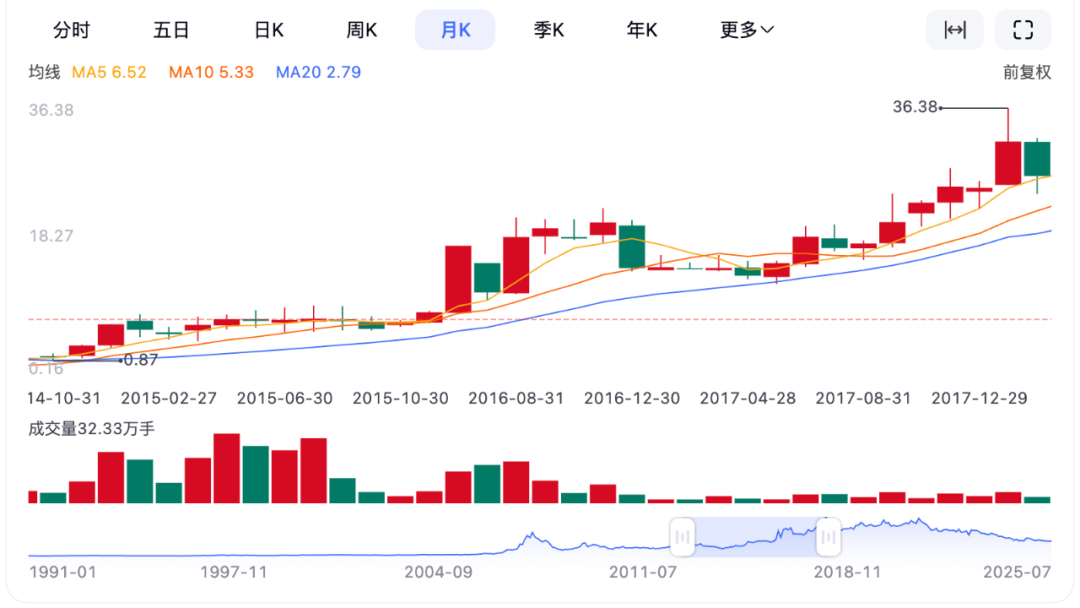This screenshot has height=608, width=1080.
Task: Click the 36.38 peak price marker
Action: point(915,107)
